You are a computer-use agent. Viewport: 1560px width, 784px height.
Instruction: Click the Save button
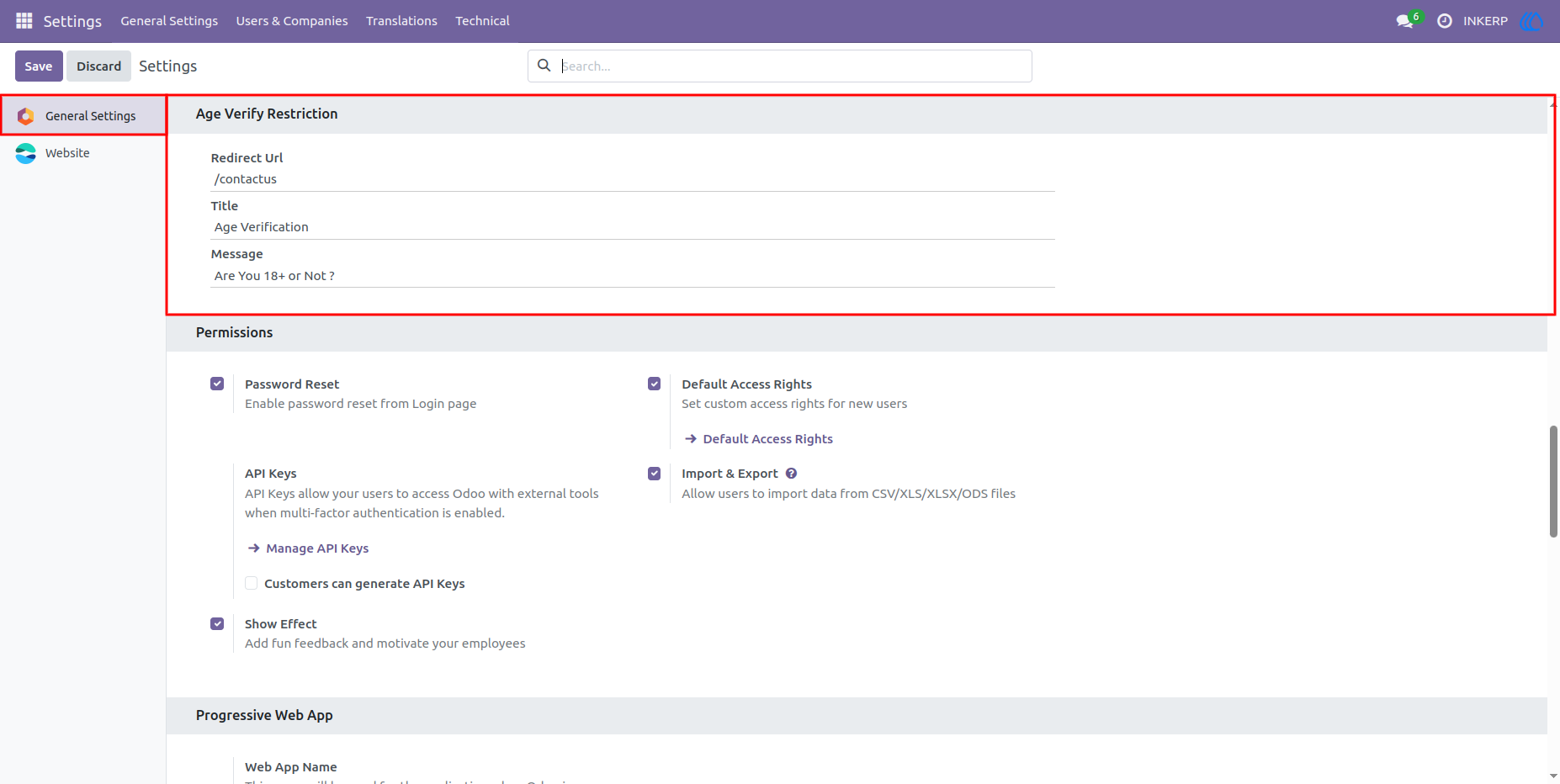click(x=39, y=66)
